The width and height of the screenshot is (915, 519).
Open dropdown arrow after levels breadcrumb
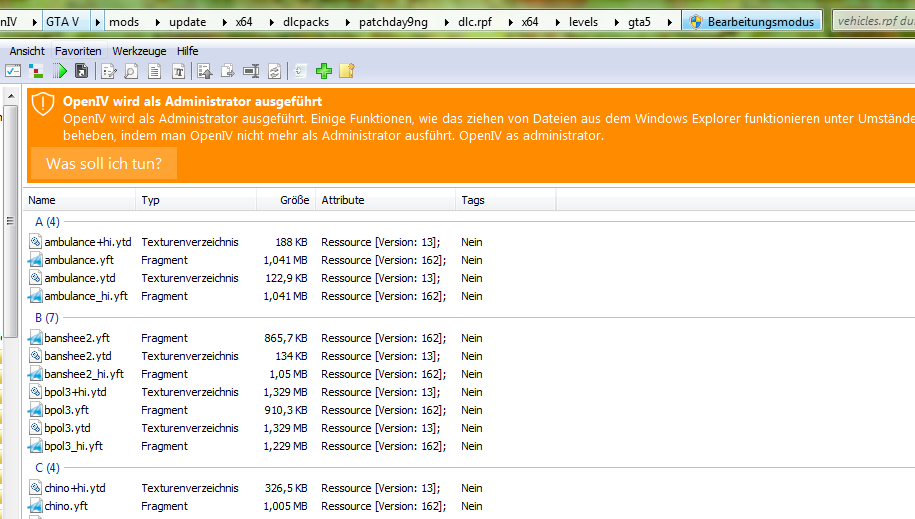pyautogui.click(x=616, y=22)
